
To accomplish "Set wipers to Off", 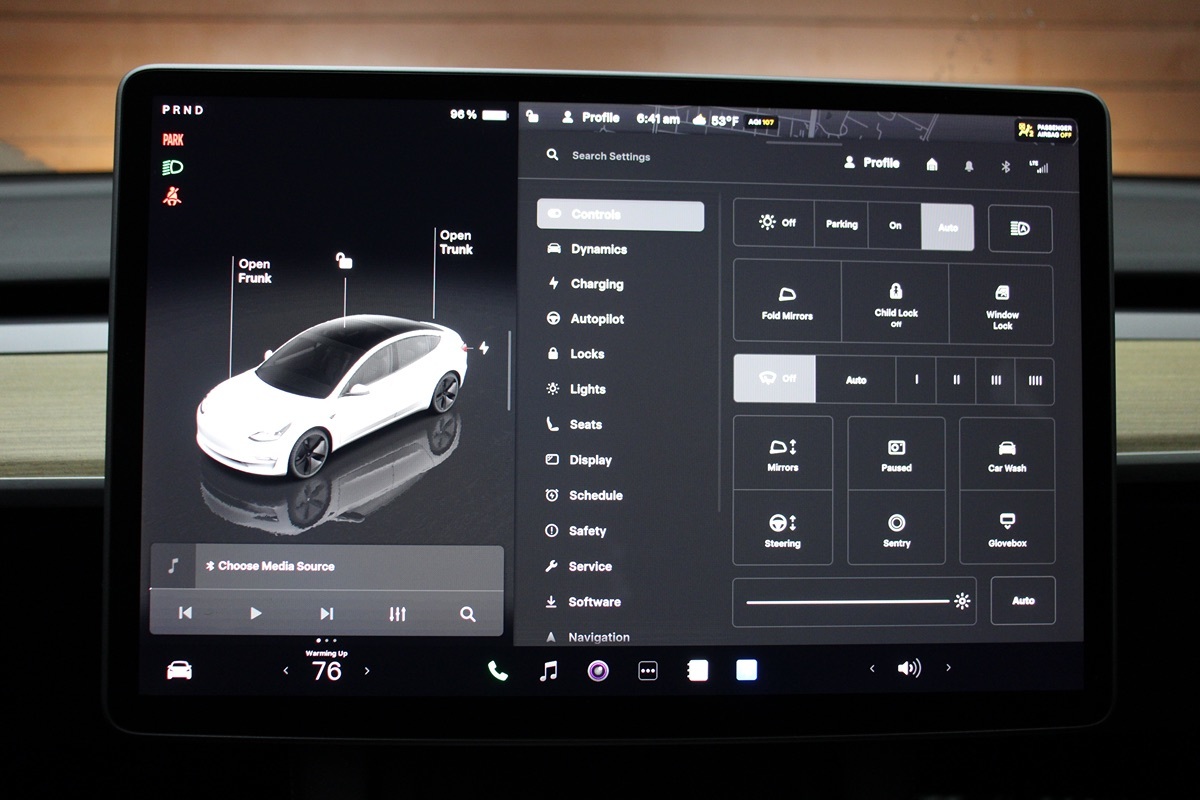I will tap(775, 380).
